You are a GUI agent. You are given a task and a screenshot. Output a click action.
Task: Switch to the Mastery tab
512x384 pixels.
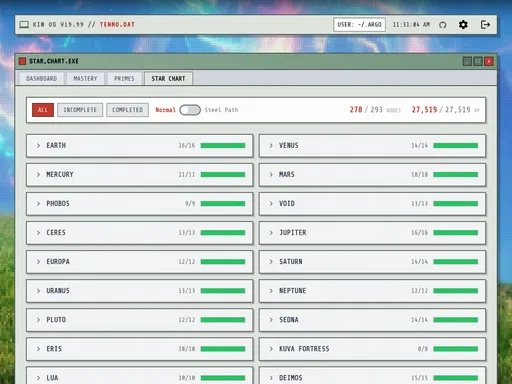coord(85,79)
